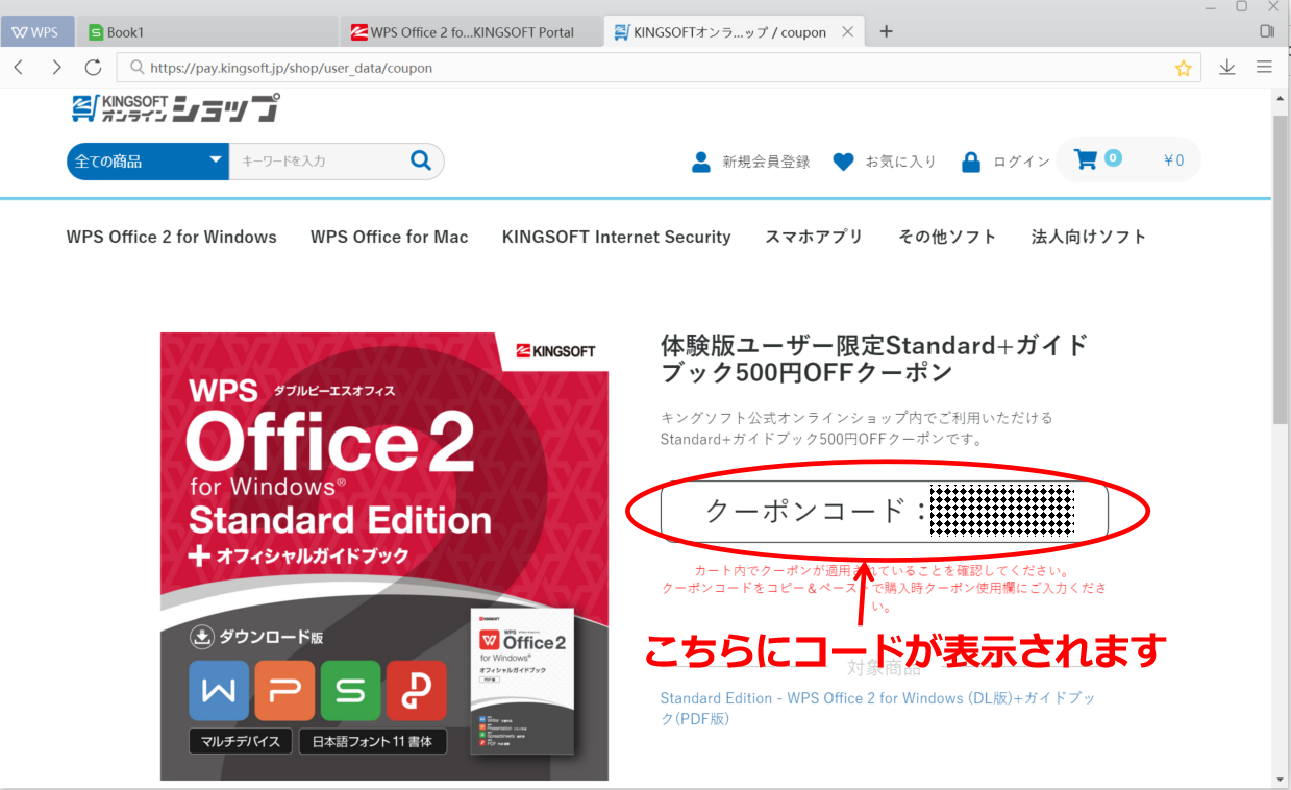Open the スマホアプリ menu
The height and width of the screenshot is (790, 1291).
coord(814,237)
